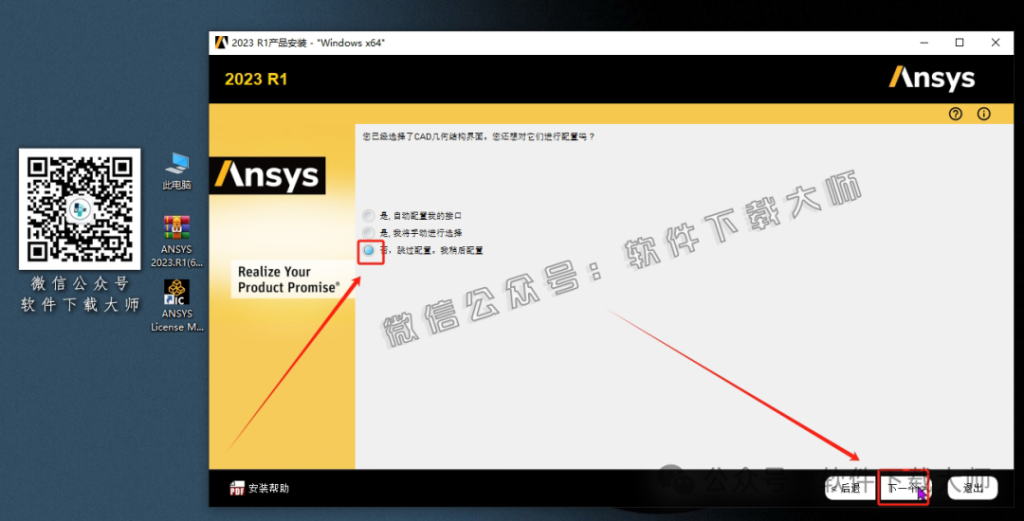Click the Ansys installer title bar icon

coord(221,43)
